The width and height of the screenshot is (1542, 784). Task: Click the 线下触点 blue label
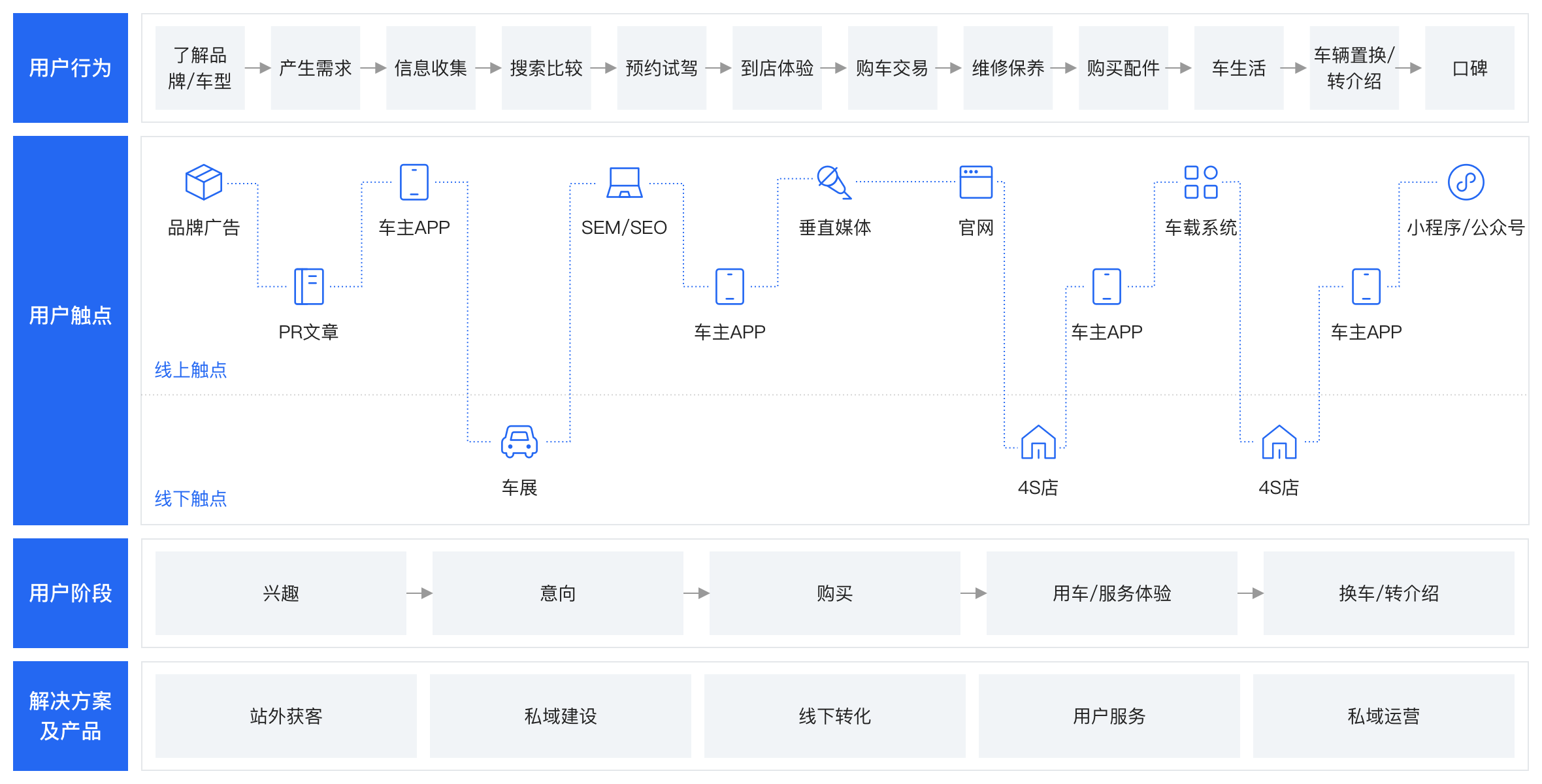coord(190,498)
